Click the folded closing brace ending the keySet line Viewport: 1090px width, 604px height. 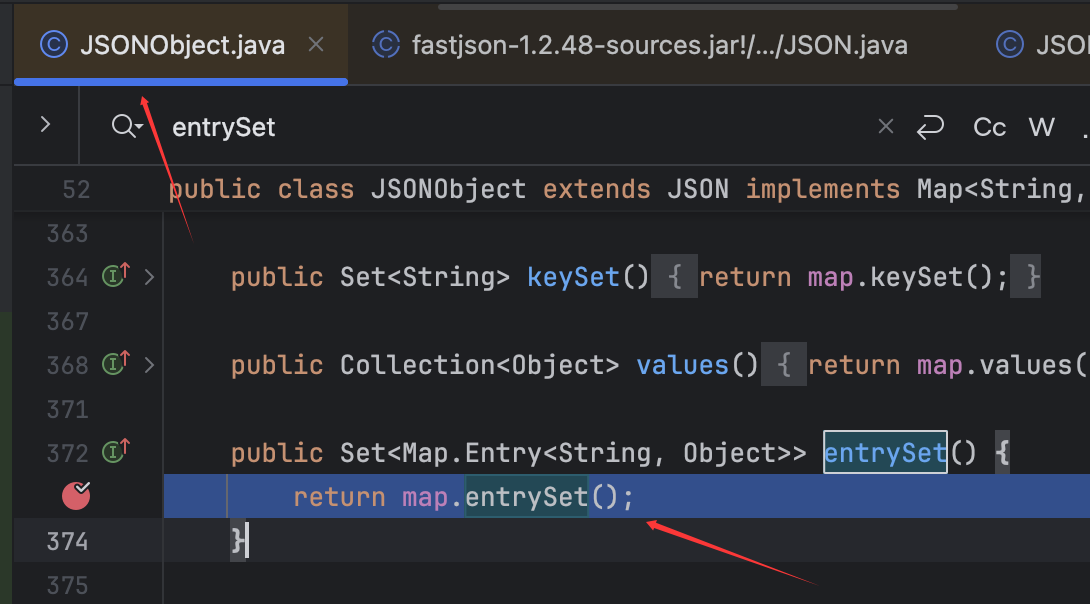(1025, 277)
